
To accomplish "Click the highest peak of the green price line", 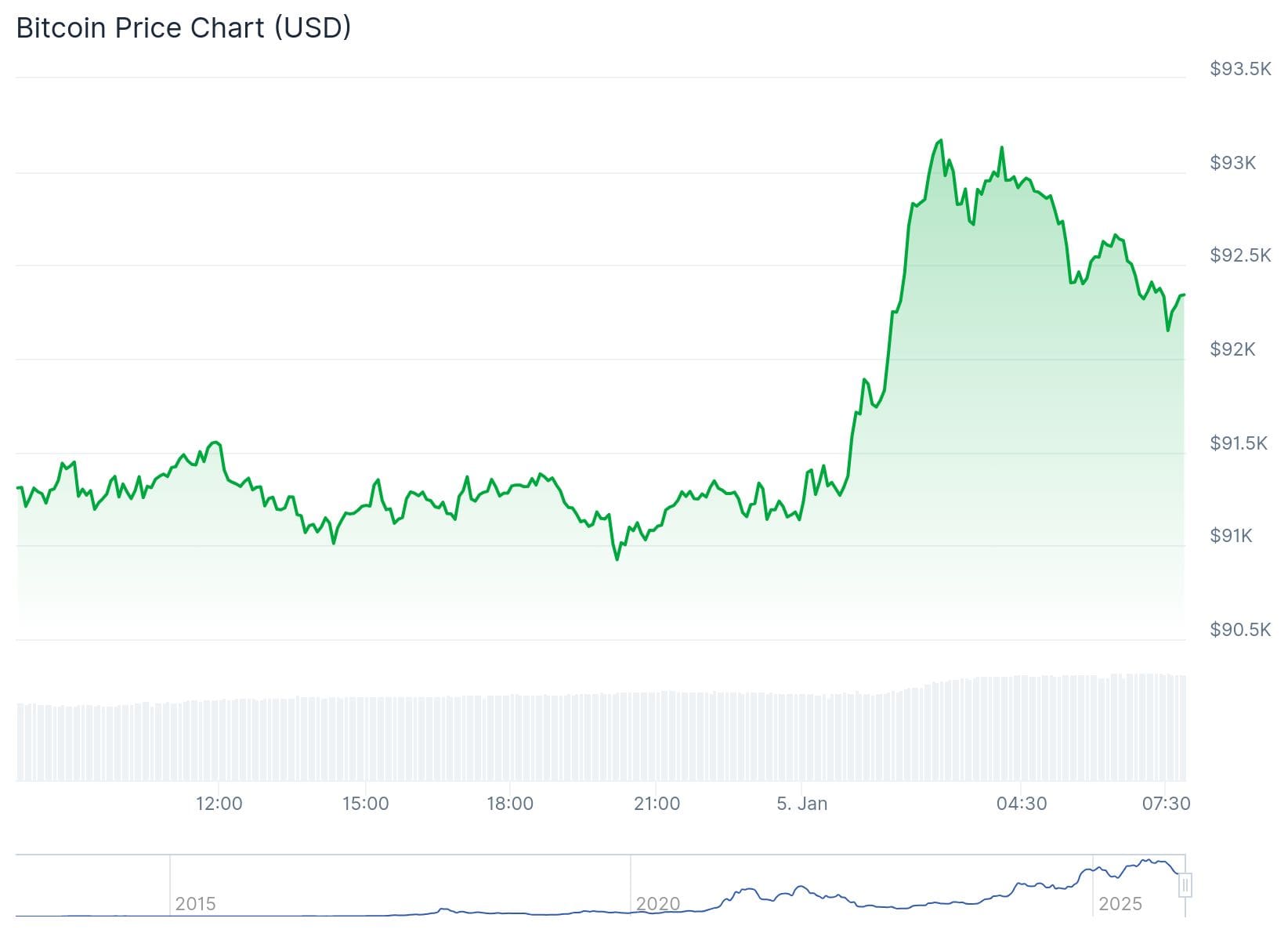I will click(x=941, y=140).
